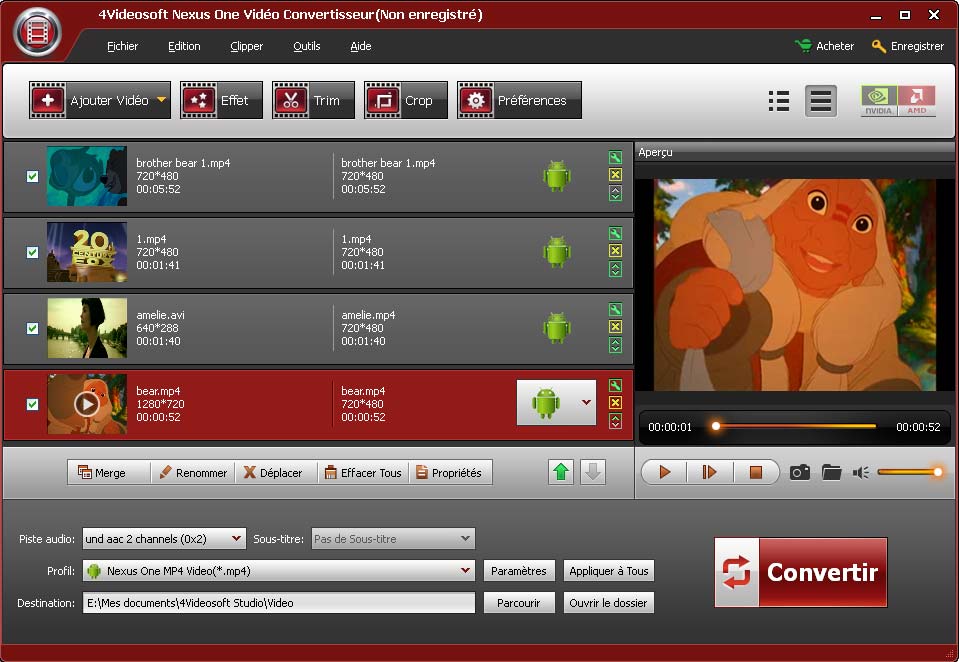959x662 pixels.
Task: Remove amelie.avi using its yellow X icon
Action: (615, 327)
